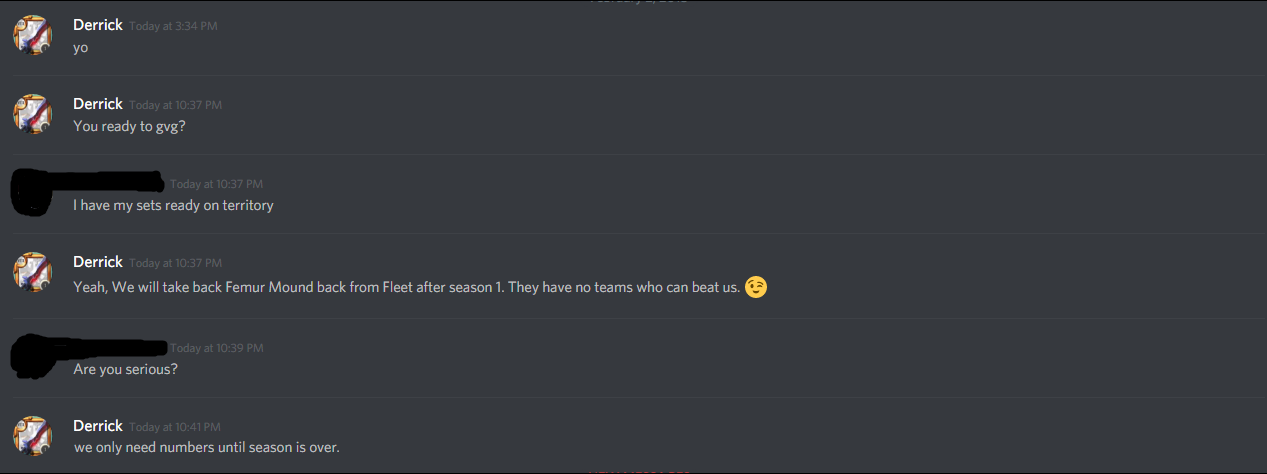Click the "I have my sets ready on territory" message
The image size is (1267, 474).
[x=173, y=206]
